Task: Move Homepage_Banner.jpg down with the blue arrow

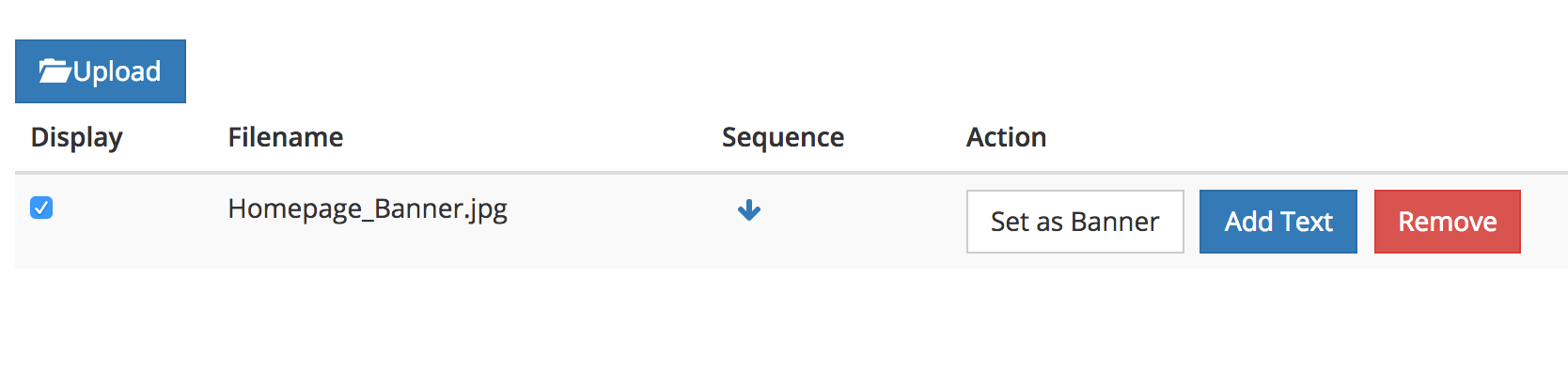Action: pyautogui.click(x=749, y=209)
